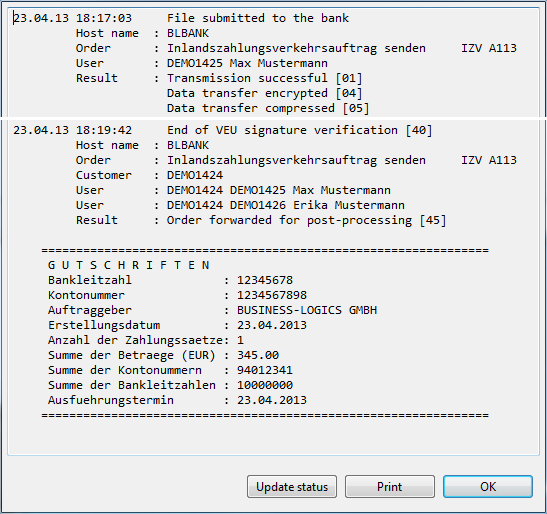
Task: Click the Ausfuehrungstermin 23.04.2013 value
Action: click(x=272, y=400)
